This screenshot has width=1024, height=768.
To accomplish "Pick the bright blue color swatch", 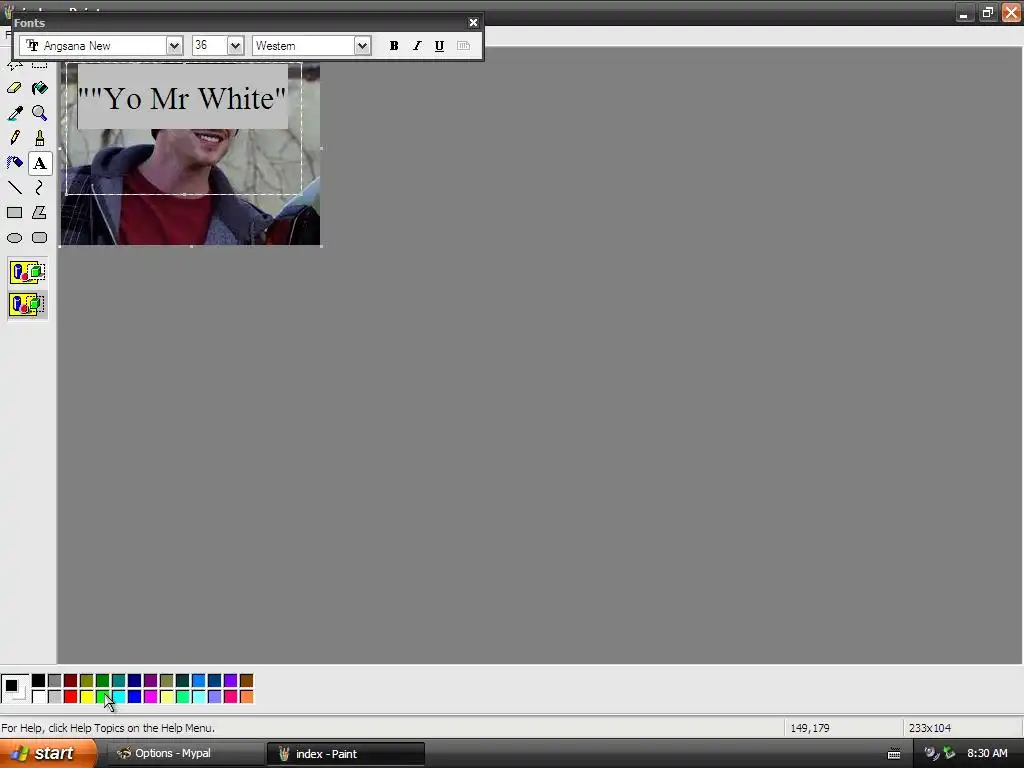I will click(135, 697).
